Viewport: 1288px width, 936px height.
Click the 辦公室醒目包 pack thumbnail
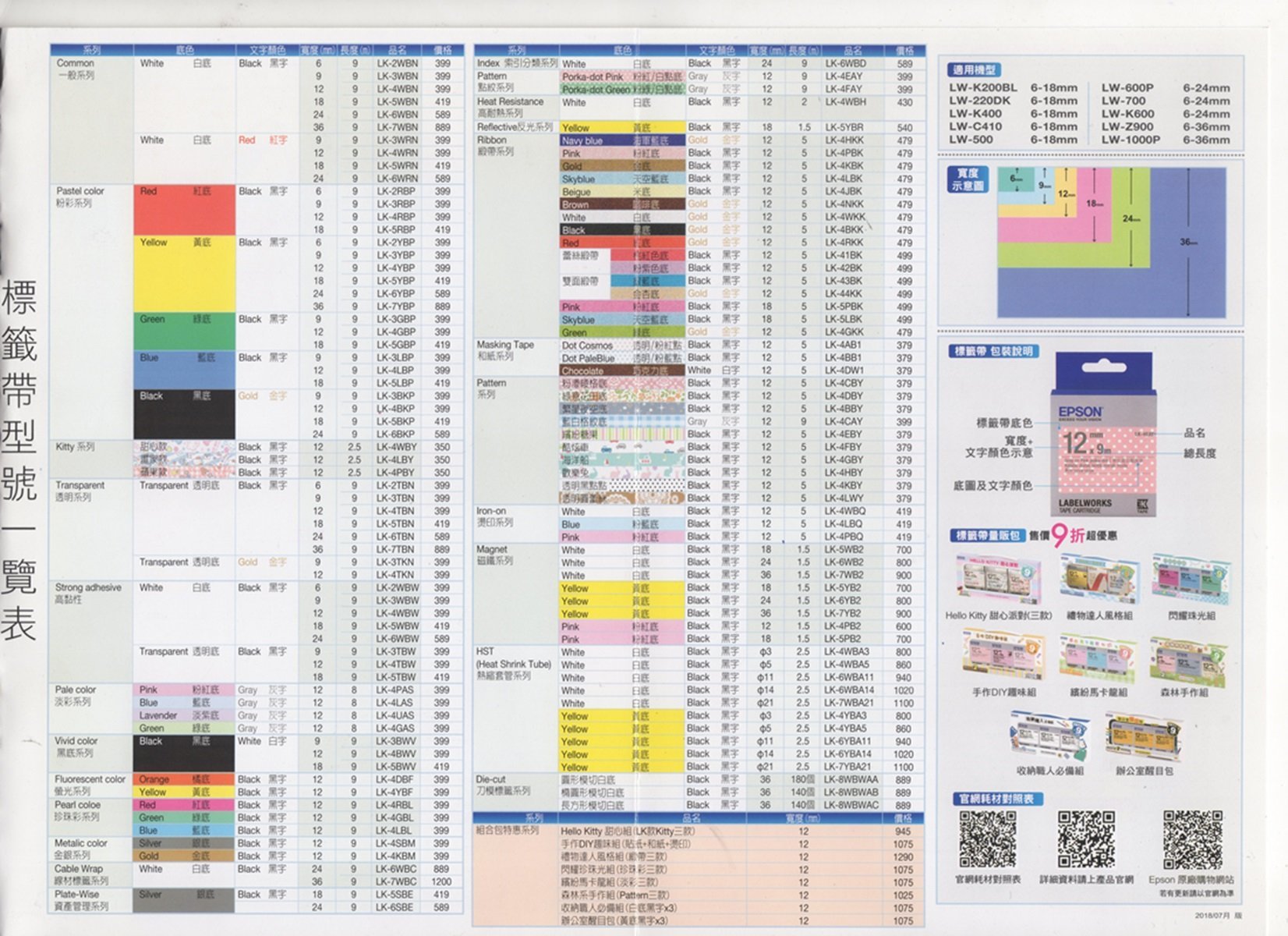(x=1144, y=737)
